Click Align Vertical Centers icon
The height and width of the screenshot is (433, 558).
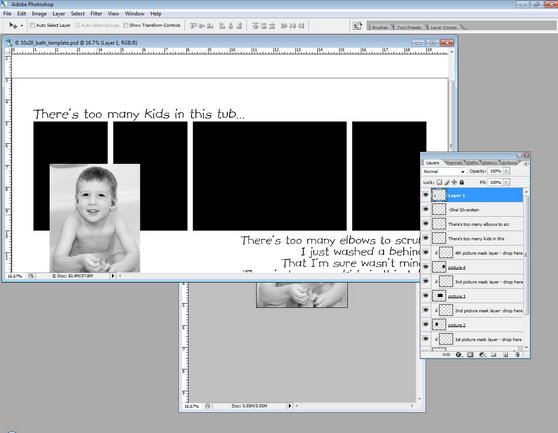tap(202, 26)
